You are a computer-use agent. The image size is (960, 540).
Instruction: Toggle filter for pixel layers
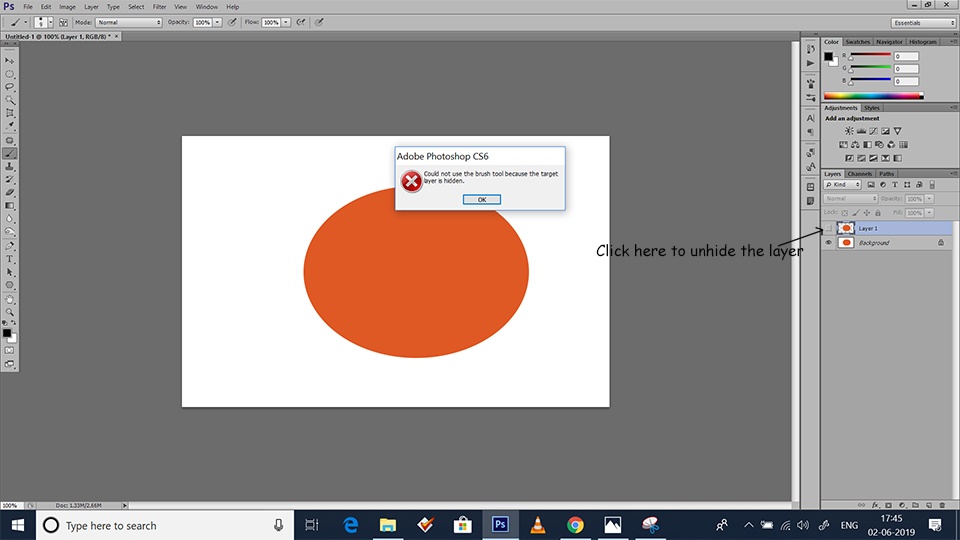[871, 184]
